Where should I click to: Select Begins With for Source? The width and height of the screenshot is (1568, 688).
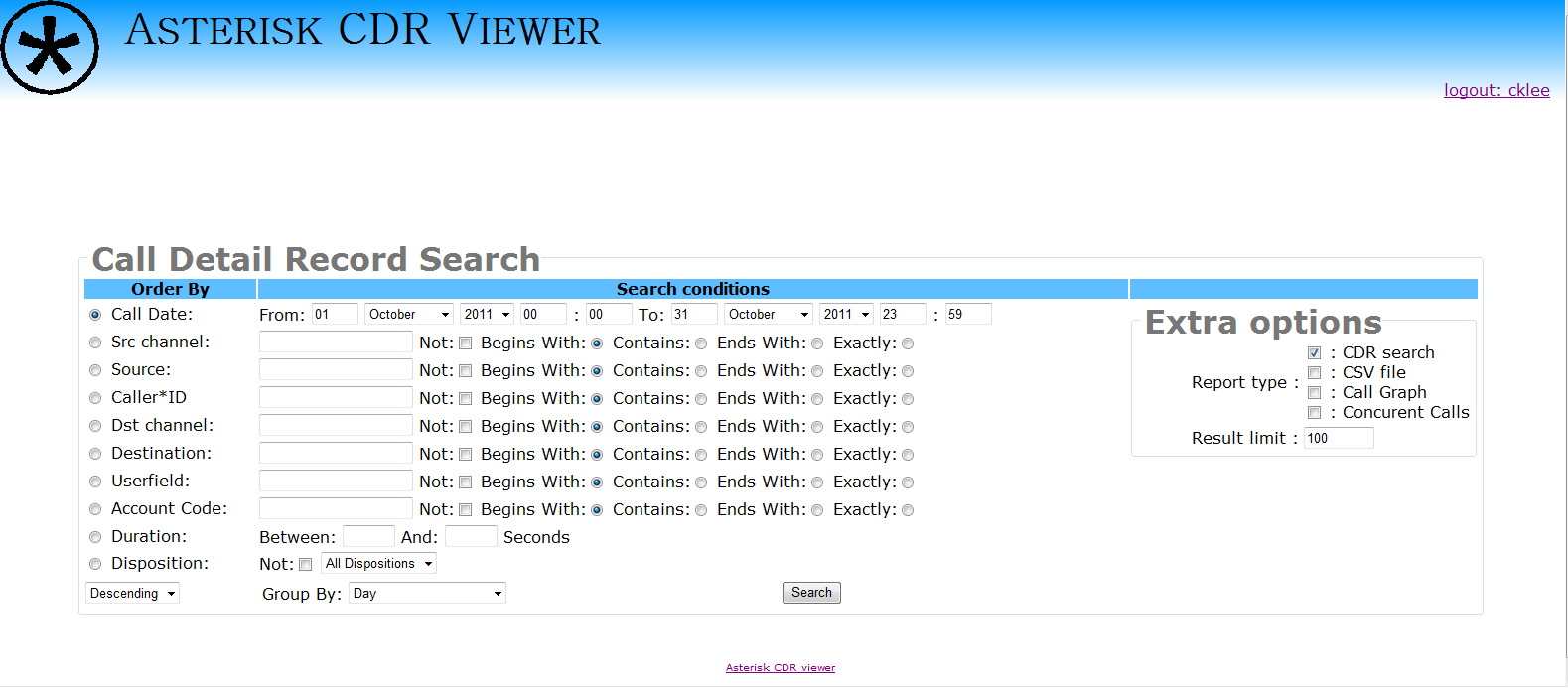coord(597,371)
